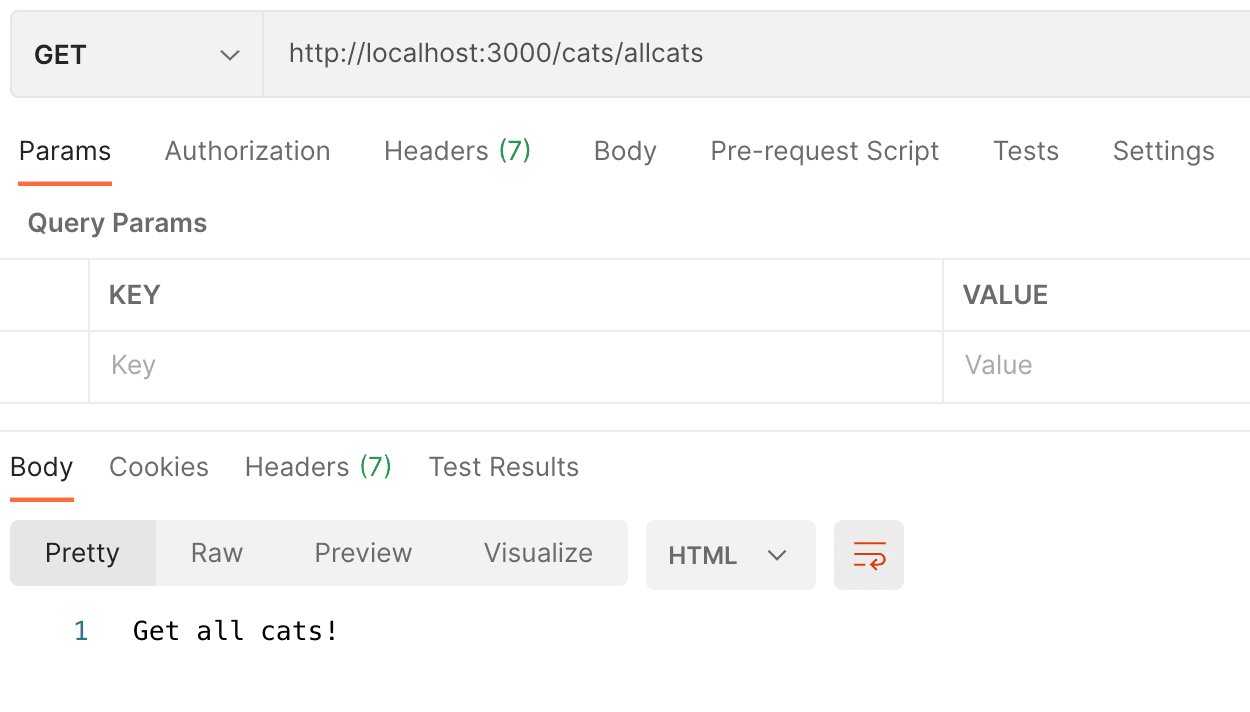Show the response Cookies tab
This screenshot has width=1250, height=712.
point(159,467)
